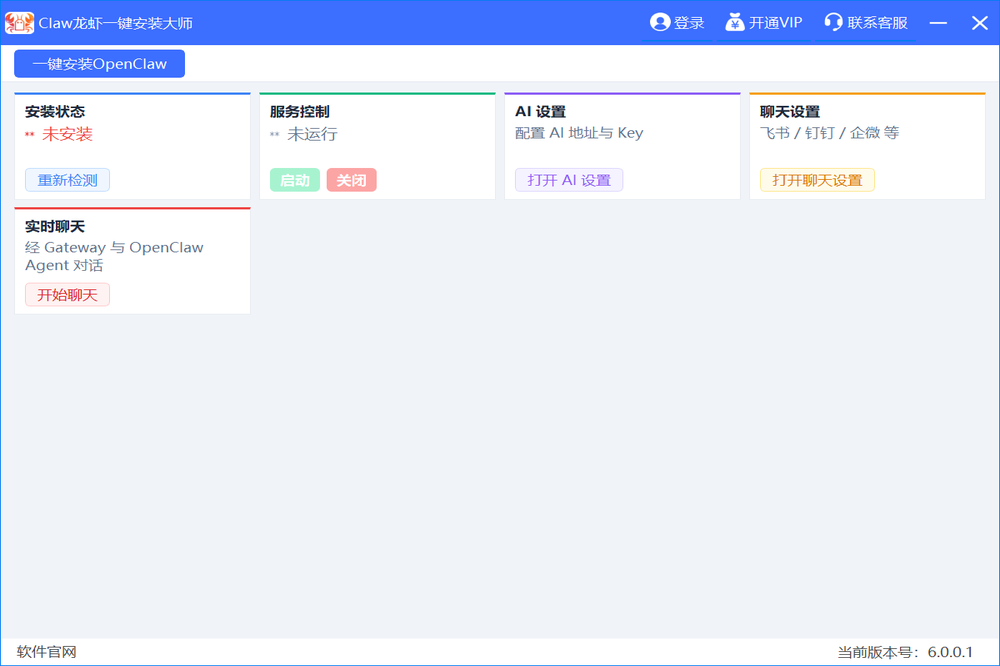The height and width of the screenshot is (666, 1000).
Task: Open the 打开 AI 设置 button
Action: pos(569,180)
